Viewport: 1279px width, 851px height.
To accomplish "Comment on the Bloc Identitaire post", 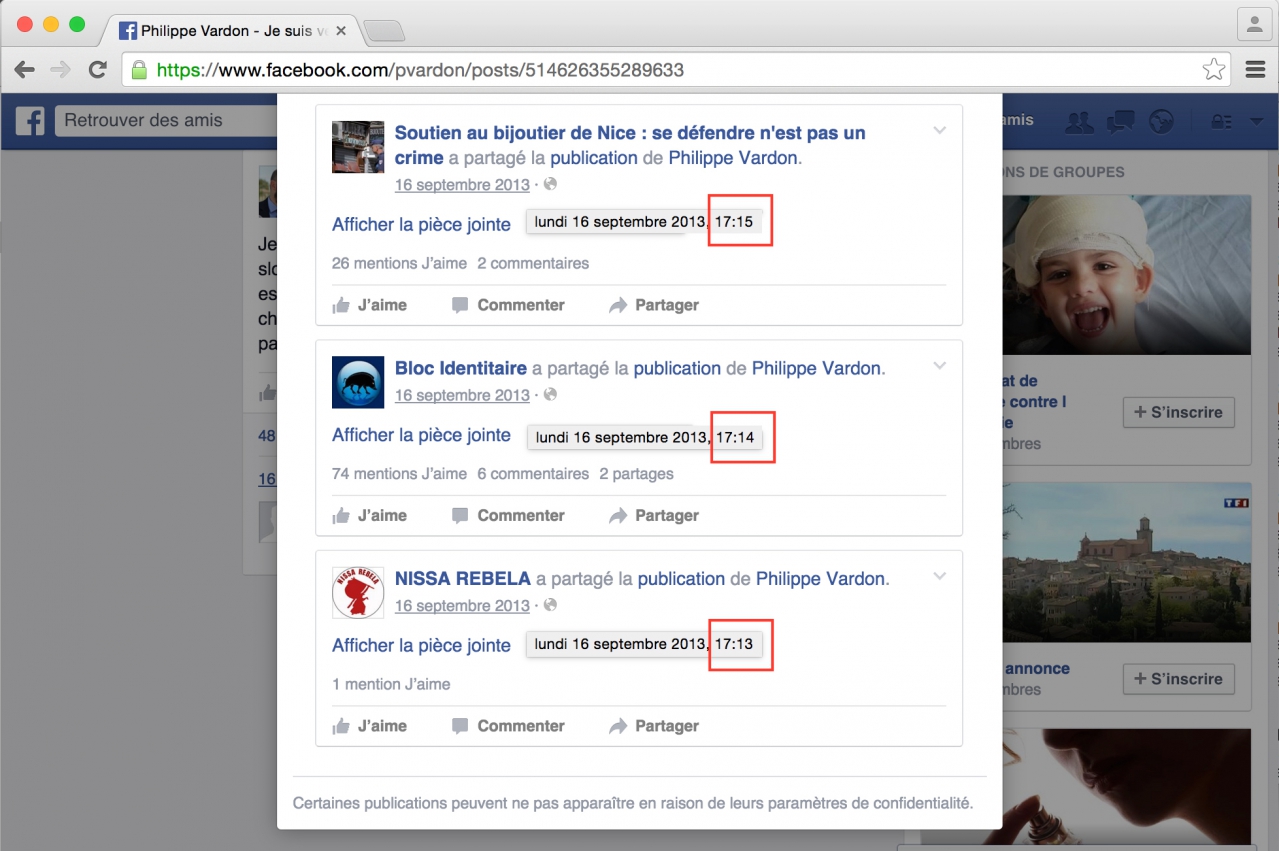I will (x=508, y=515).
